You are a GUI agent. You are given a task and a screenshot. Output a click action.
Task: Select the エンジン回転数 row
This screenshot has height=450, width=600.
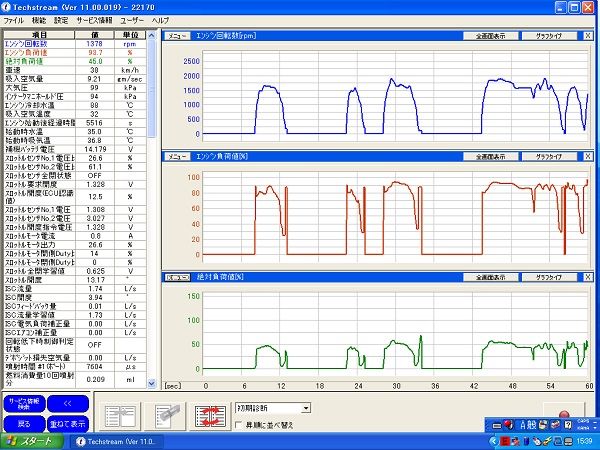[x=75, y=44]
